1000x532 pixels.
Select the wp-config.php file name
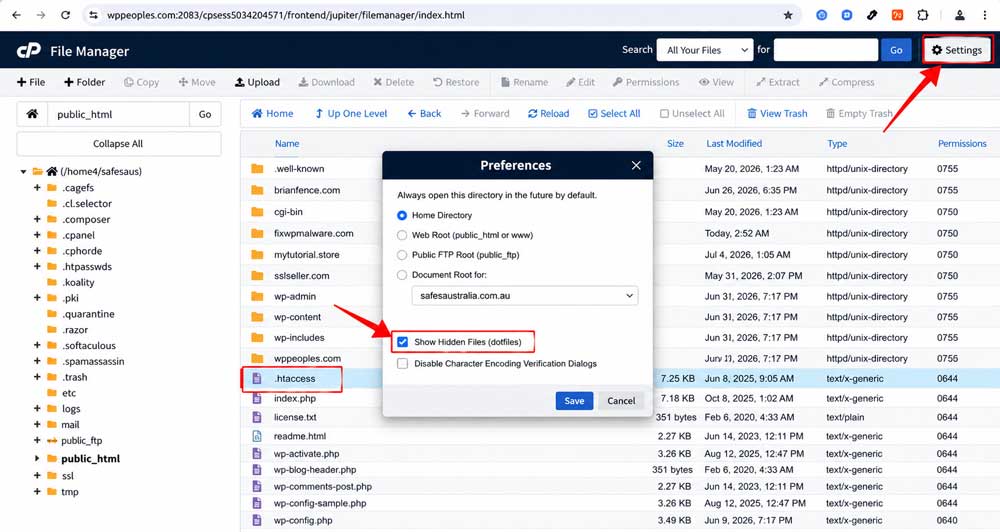pos(303,520)
